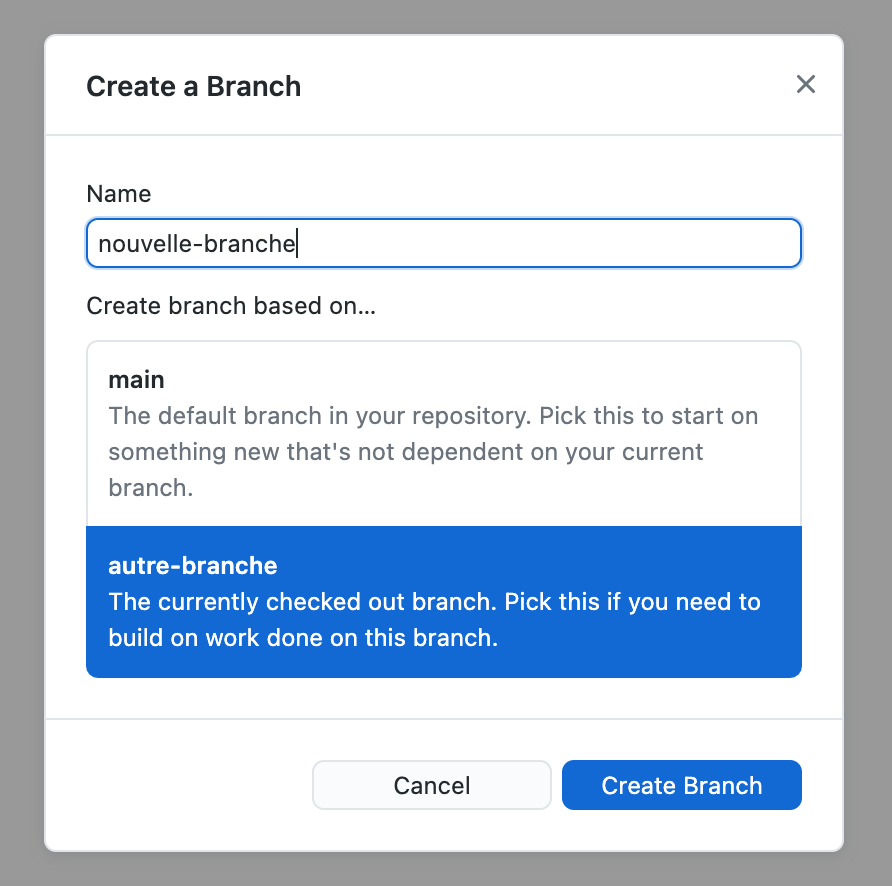Dismiss the dialog without creating a branch
This screenshot has height=886, width=892.
432,785
